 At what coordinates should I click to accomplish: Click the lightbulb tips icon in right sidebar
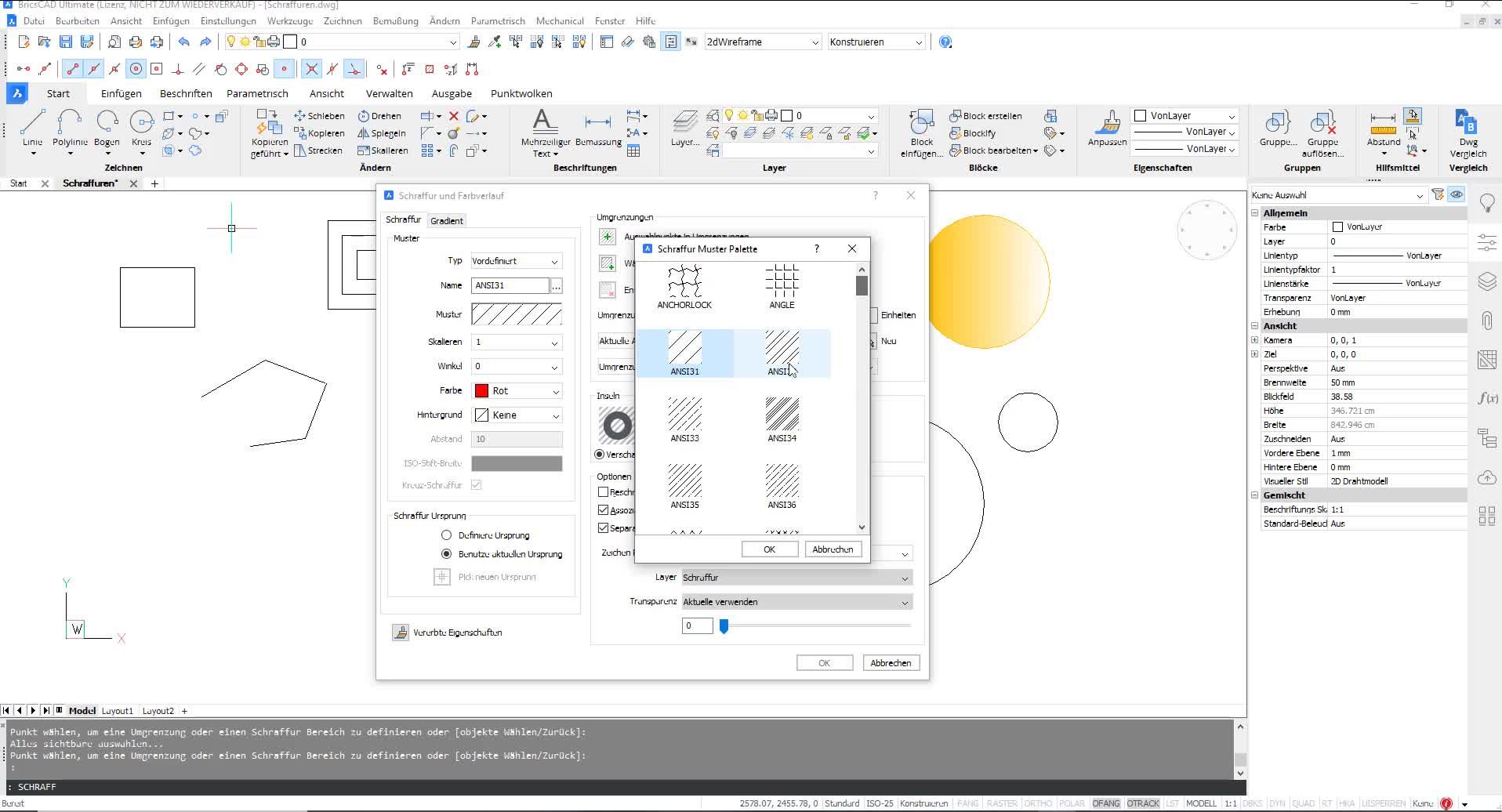1486,202
